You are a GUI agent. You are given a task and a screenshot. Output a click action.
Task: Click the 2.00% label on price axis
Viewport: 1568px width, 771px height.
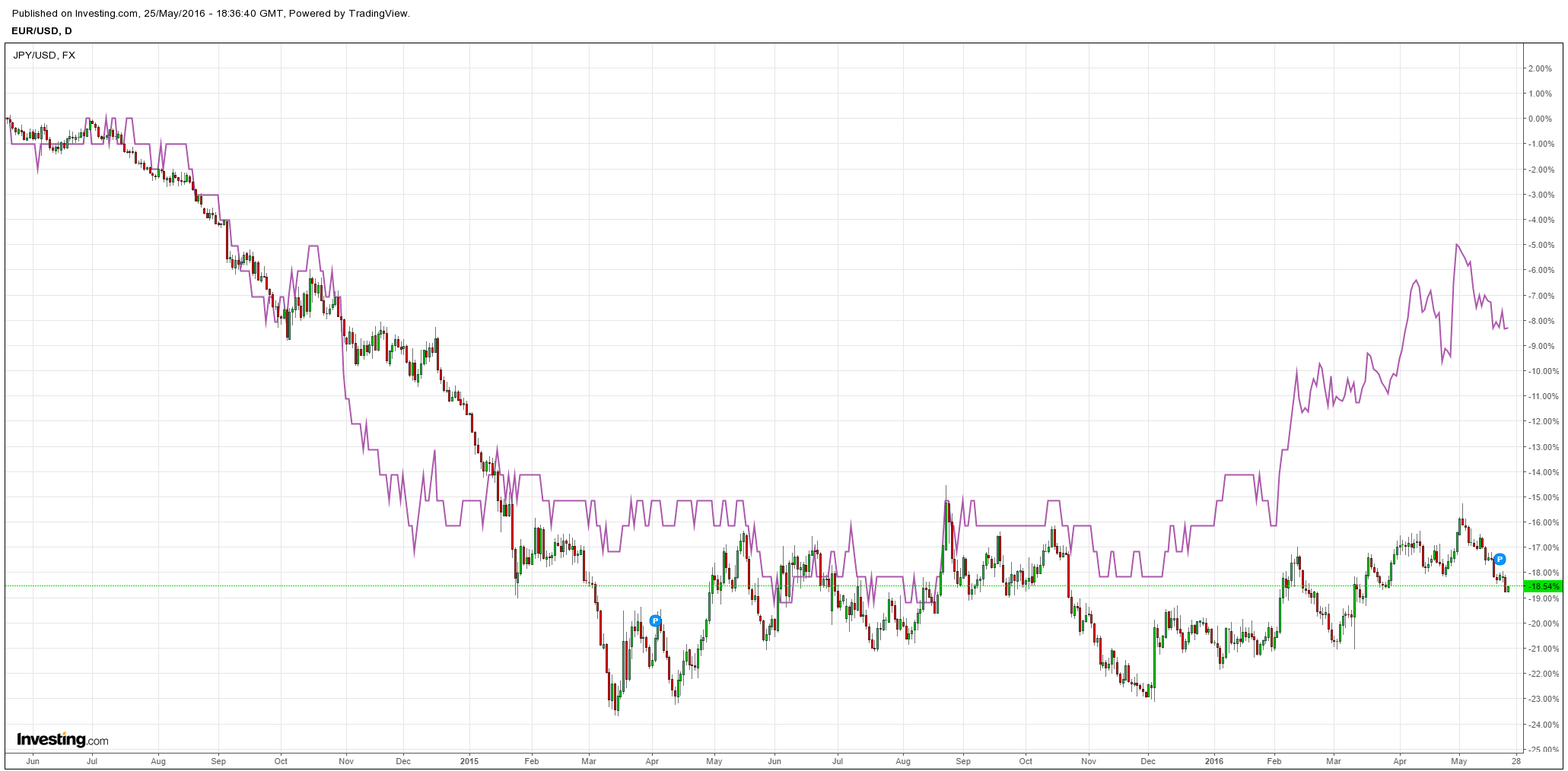pos(1540,68)
